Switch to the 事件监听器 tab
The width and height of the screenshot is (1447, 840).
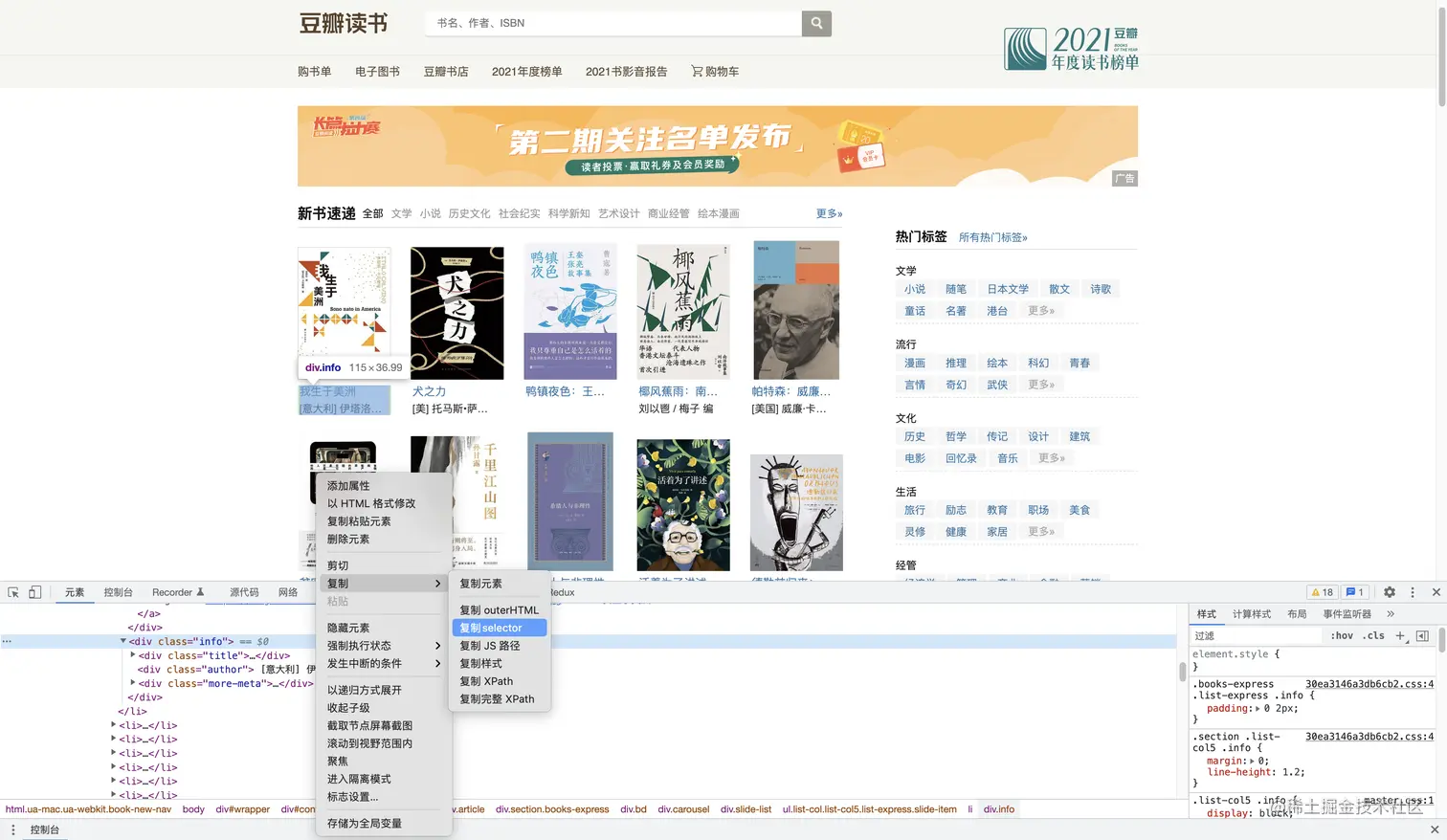pyautogui.click(x=1347, y=614)
